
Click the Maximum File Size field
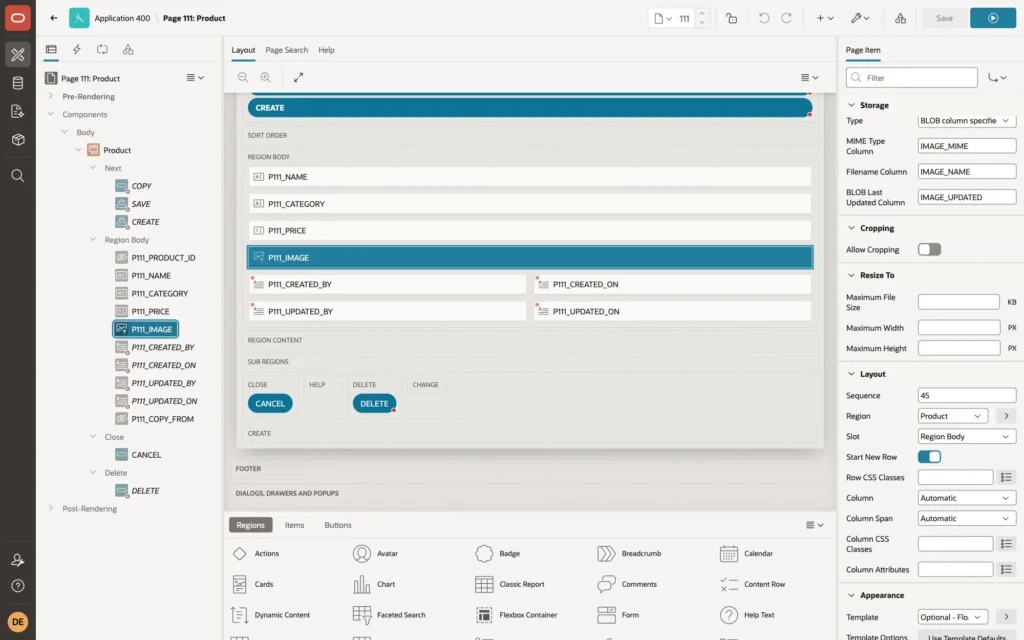point(958,302)
